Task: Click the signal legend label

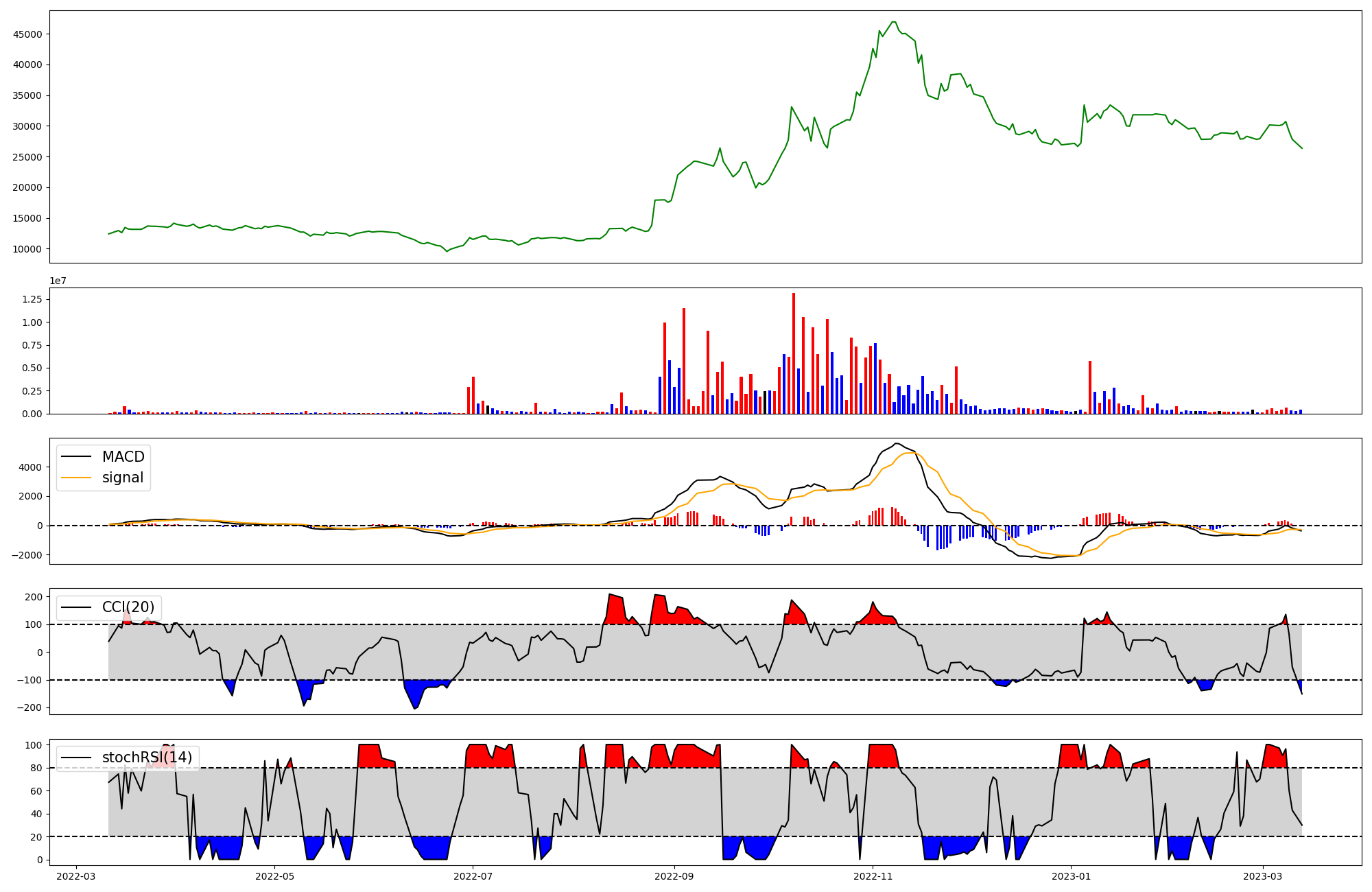Action: 123,478
